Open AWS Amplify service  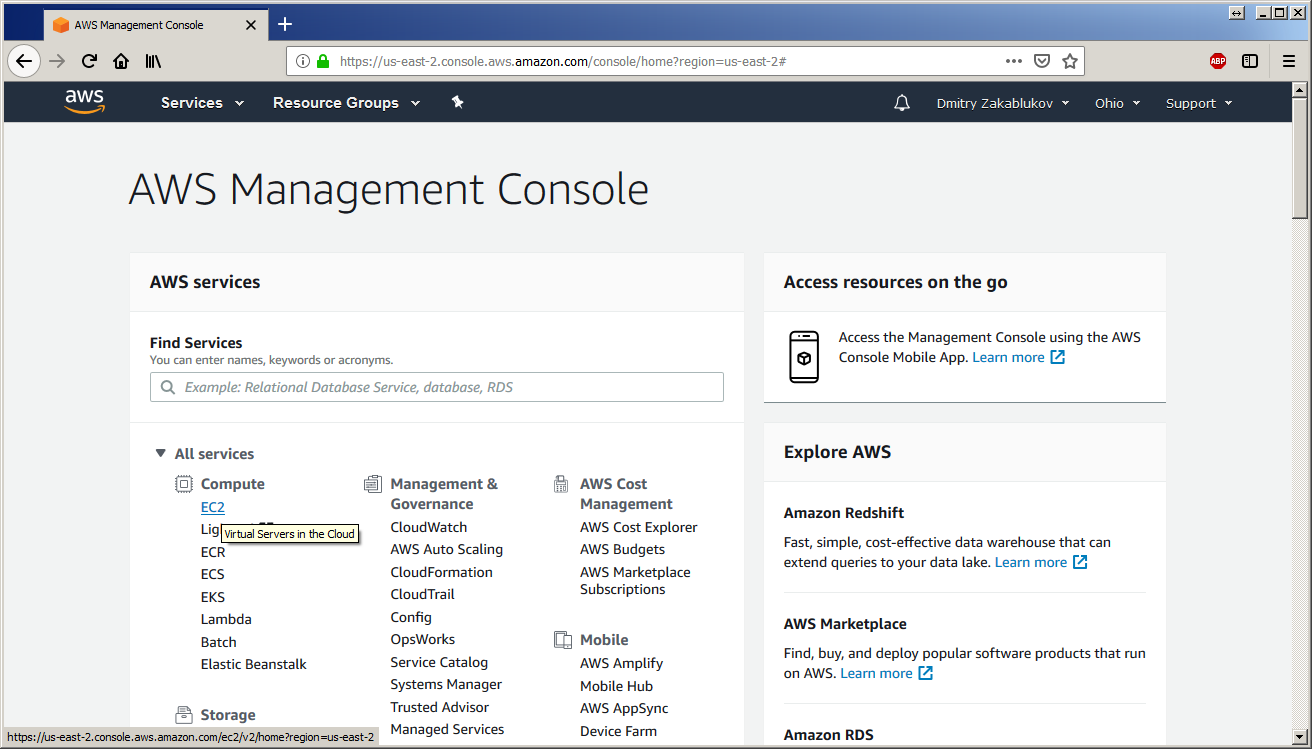(621, 663)
